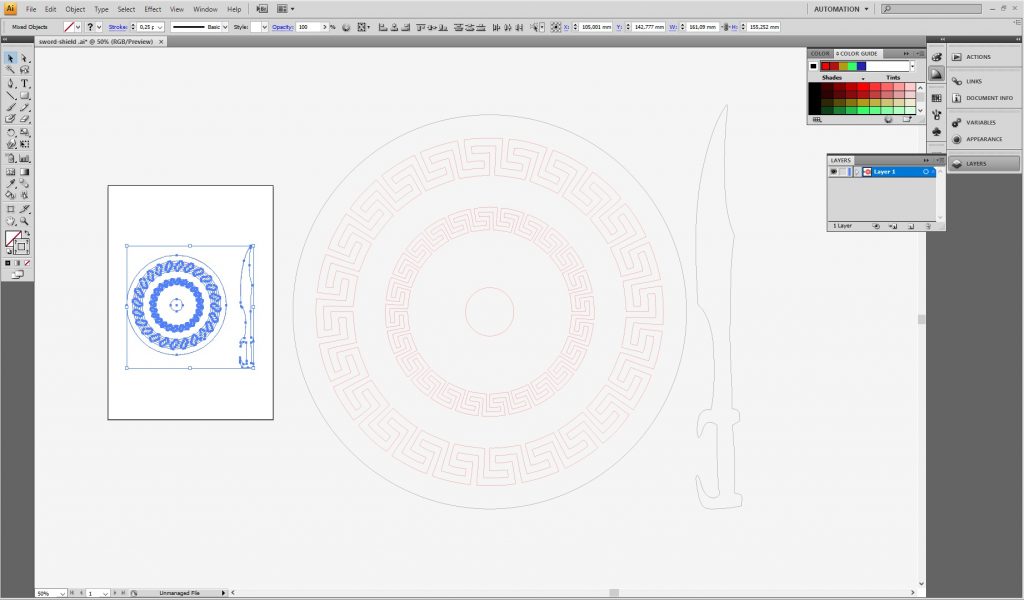Hide Layer 1 using the eye icon
1024x600 pixels.
coord(834,172)
